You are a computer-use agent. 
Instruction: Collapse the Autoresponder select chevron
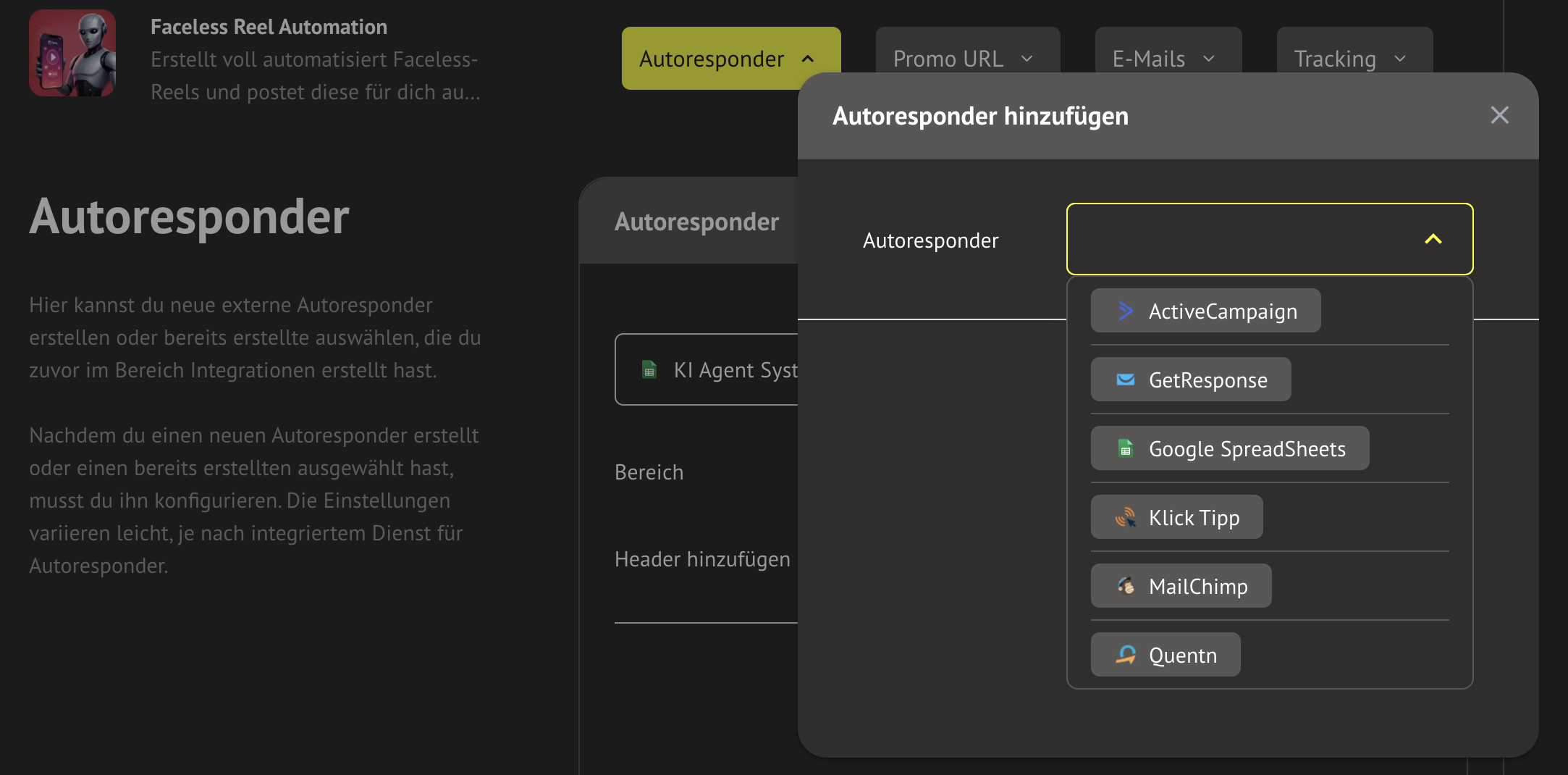point(1433,239)
